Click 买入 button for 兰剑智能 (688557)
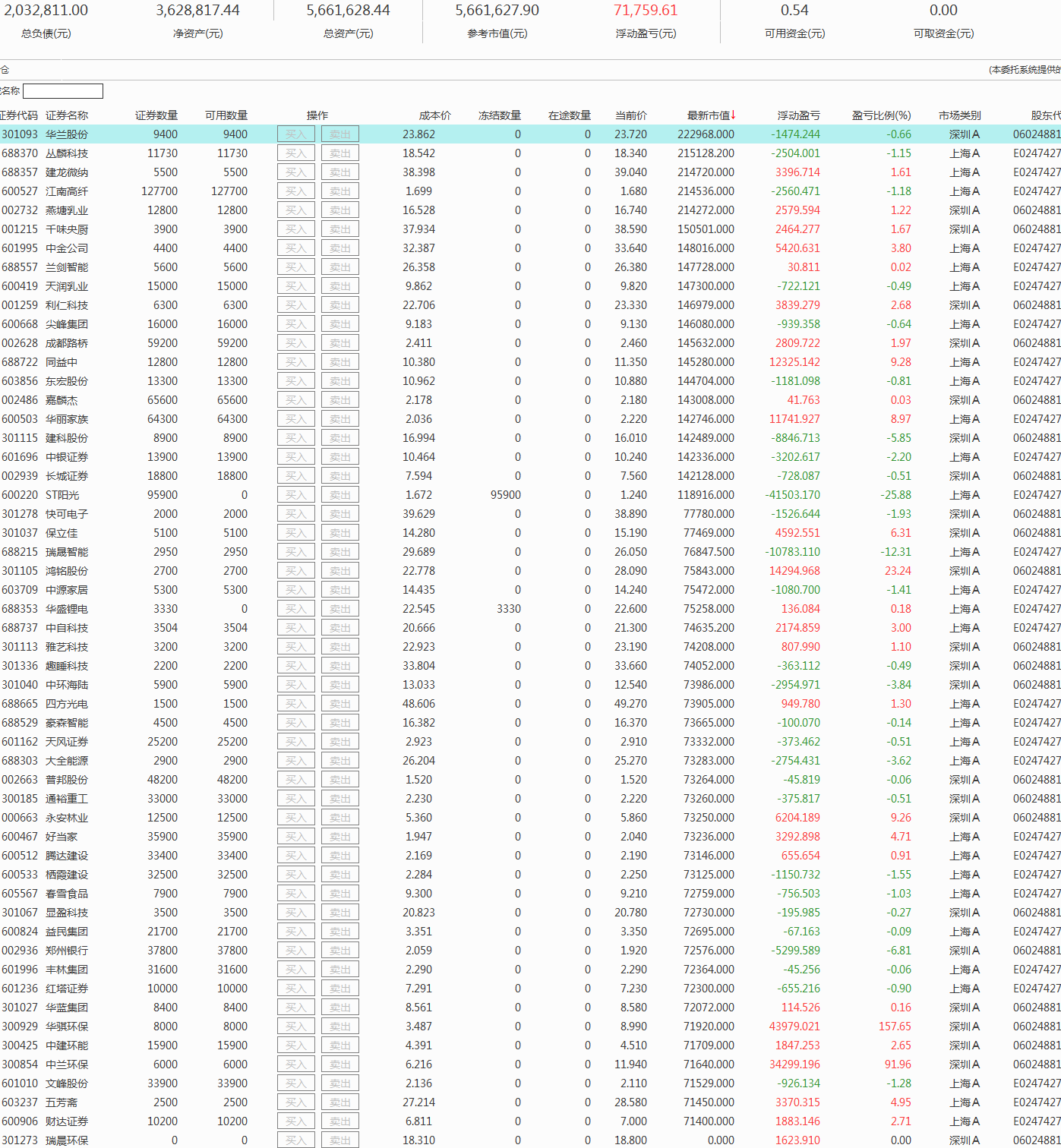Viewport: 1061px width, 1148px height. (x=296, y=267)
